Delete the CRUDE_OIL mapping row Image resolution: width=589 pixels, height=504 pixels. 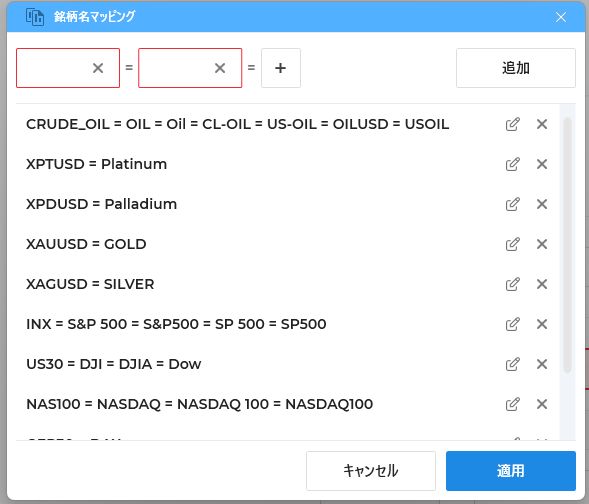tap(542, 124)
